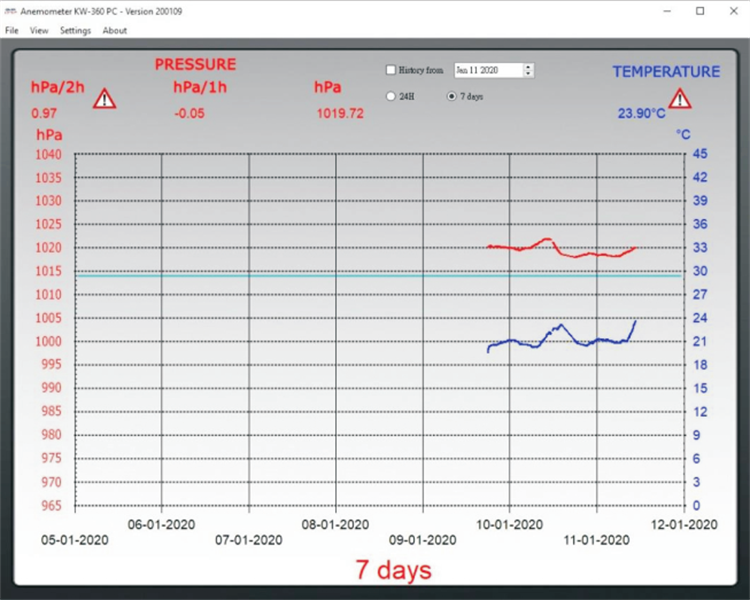Open the Settings menu

75,30
